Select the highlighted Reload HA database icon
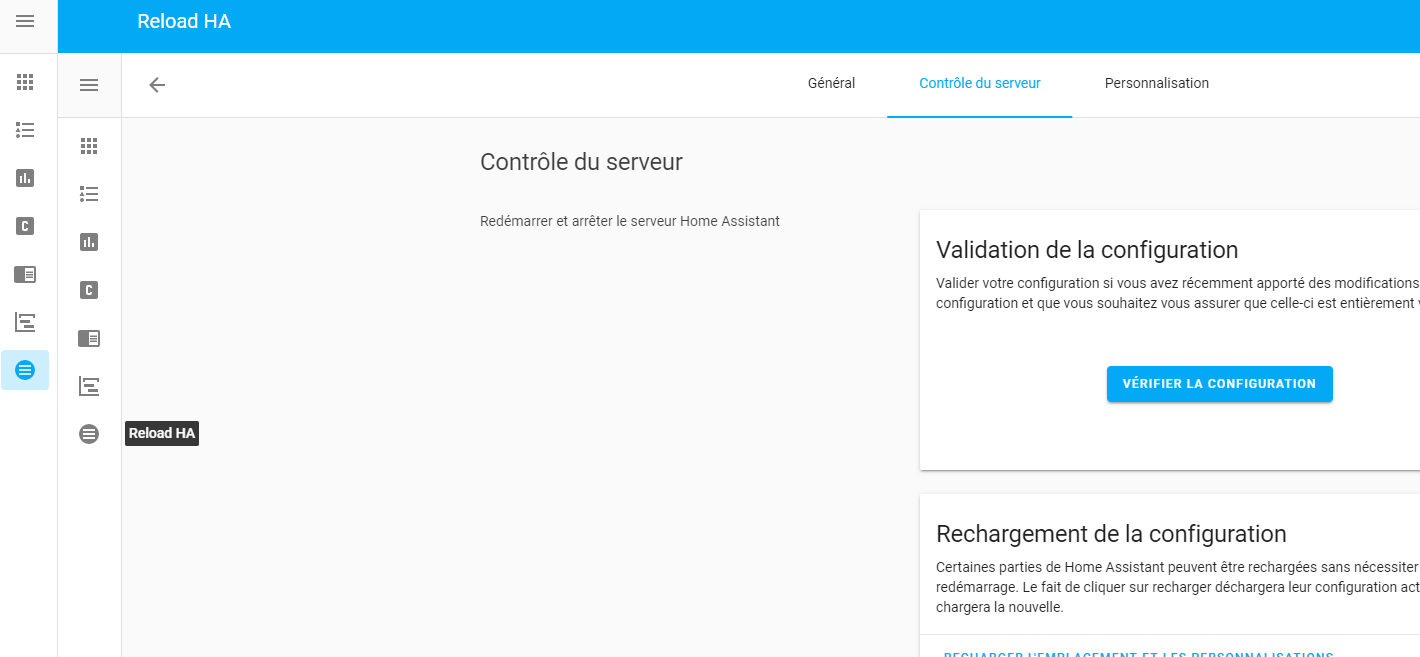1420x657 pixels. (x=25, y=370)
